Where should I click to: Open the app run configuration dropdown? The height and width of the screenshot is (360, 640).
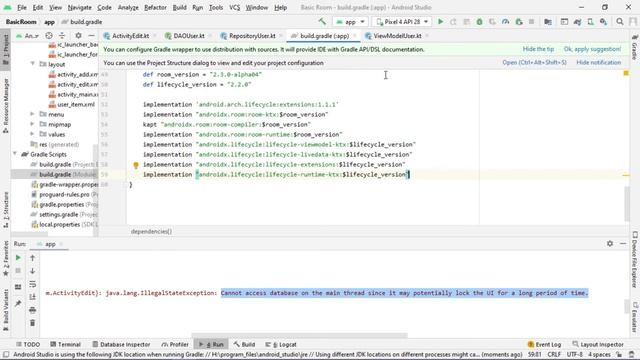click(x=350, y=22)
